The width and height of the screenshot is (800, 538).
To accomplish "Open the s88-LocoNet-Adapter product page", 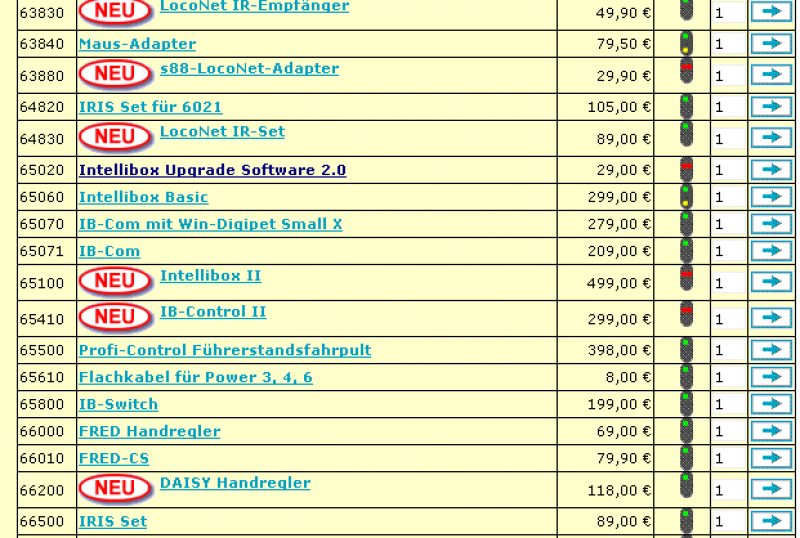I will point(249,68).
